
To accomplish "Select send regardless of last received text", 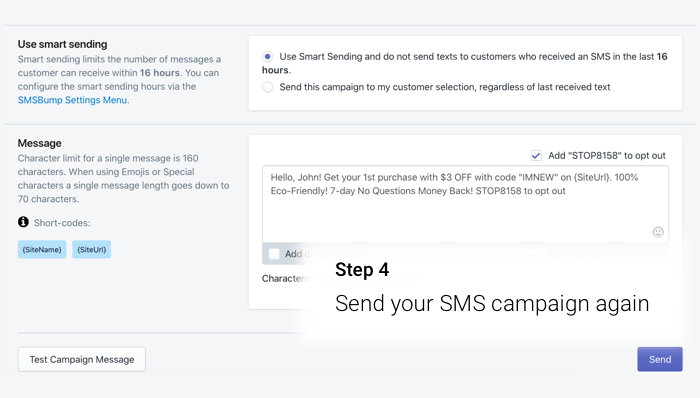I will coord(267,87).
